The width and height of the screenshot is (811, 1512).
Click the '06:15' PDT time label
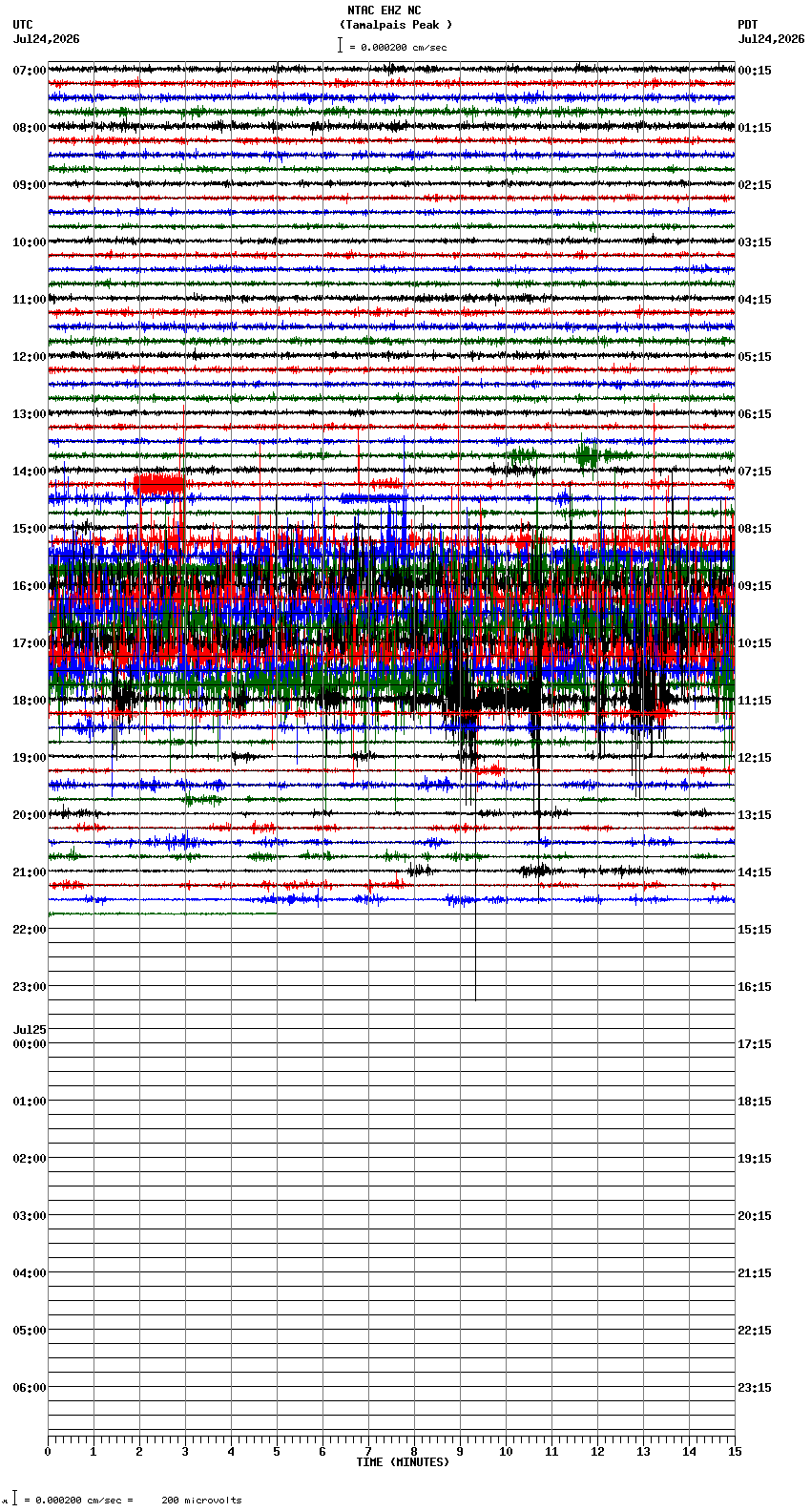pos(755,414)
